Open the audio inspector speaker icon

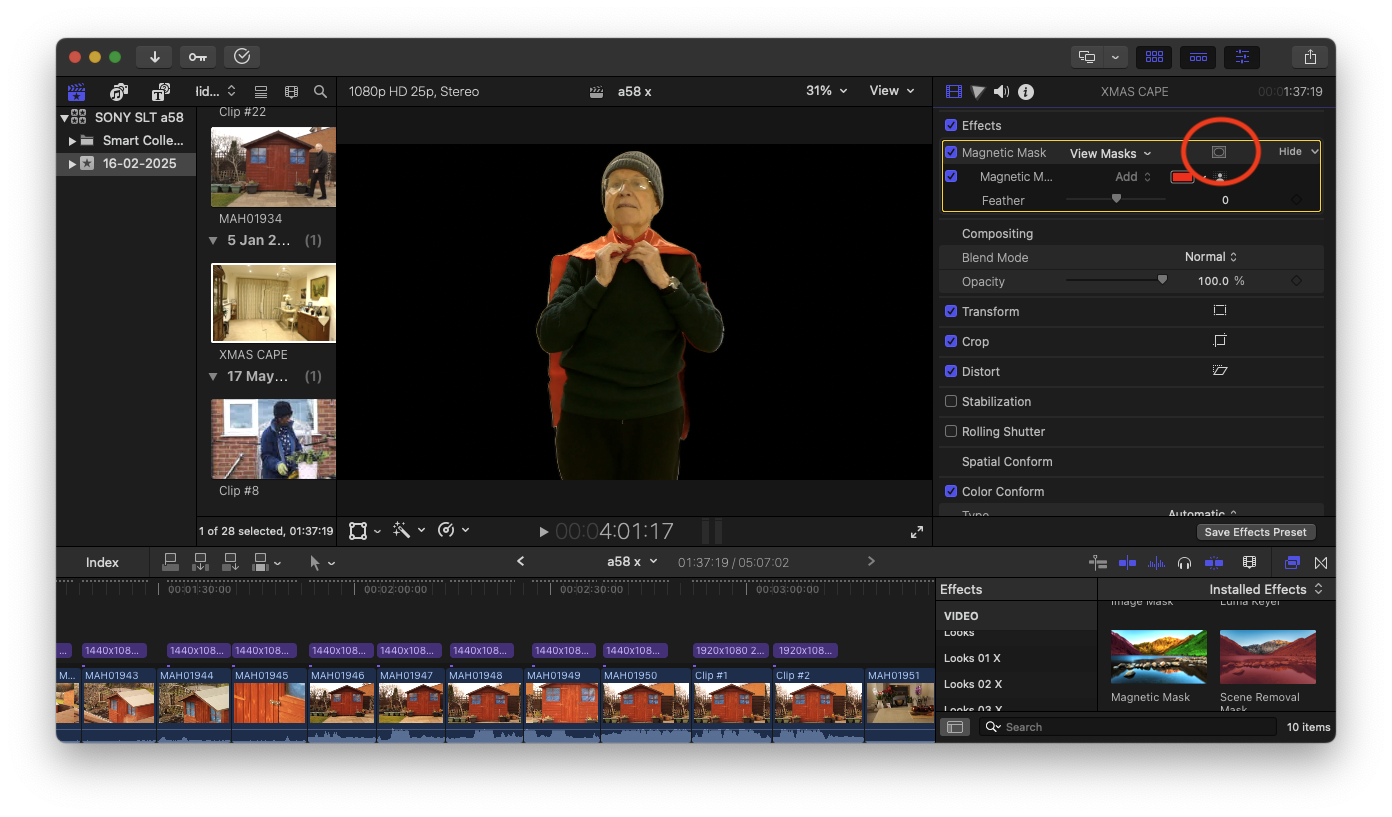1002,92
